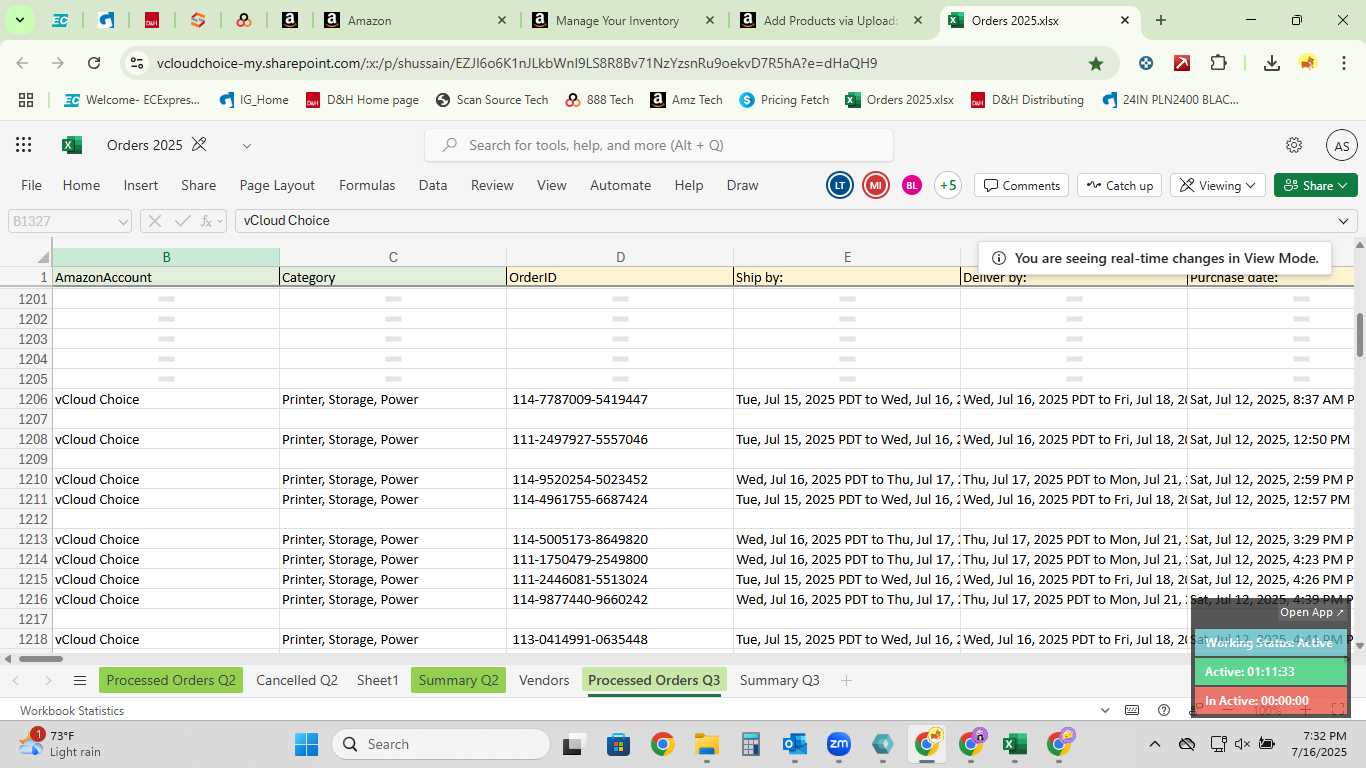Bookmark star icon in address bar
This screenshot has width=1366, height=768.
pos(1096,63)
